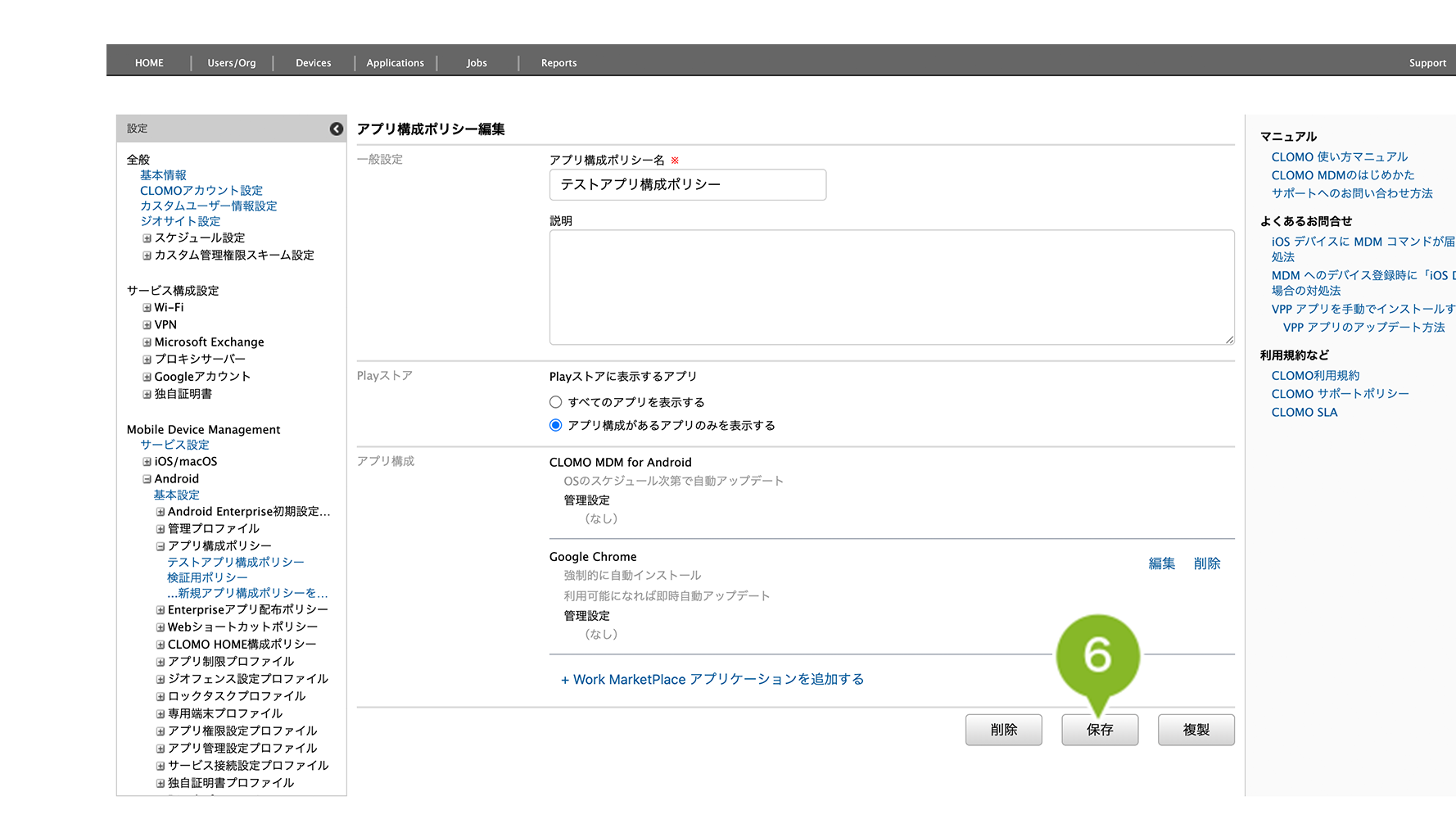Click plus icon beside Googleアカウント

[x=147, y=377]
